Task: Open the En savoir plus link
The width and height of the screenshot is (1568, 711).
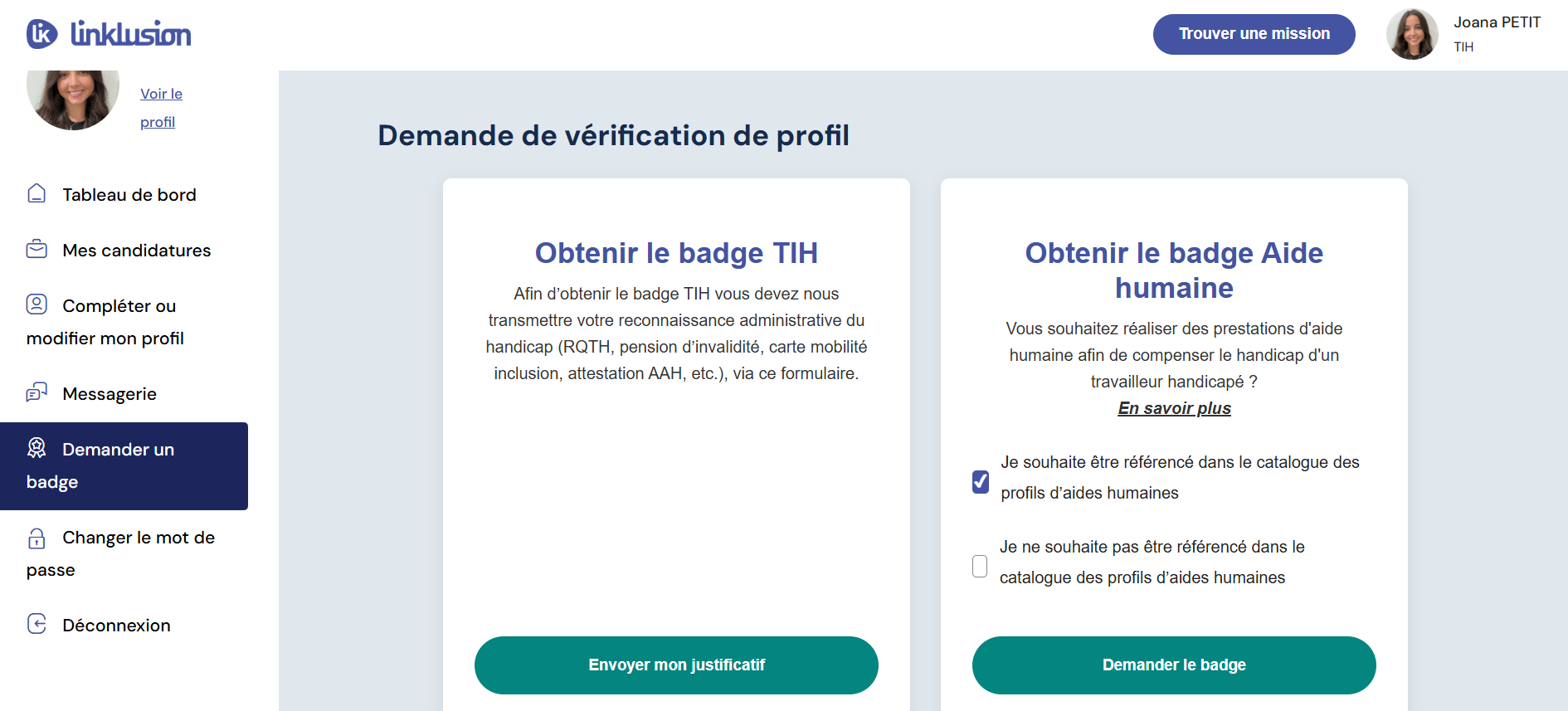Action: [1173, 407]
